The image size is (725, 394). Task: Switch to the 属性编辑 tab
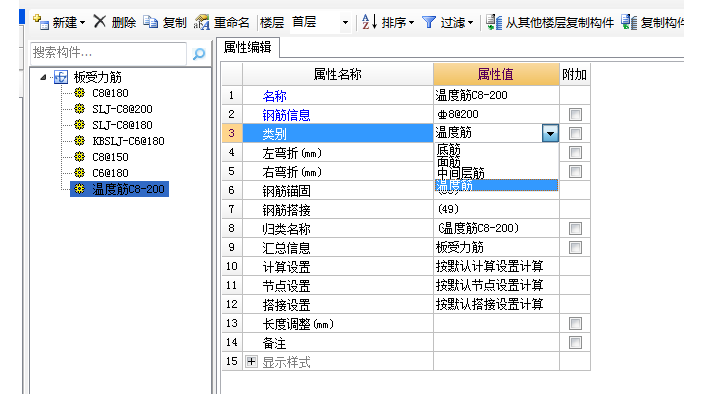point(247,47)
